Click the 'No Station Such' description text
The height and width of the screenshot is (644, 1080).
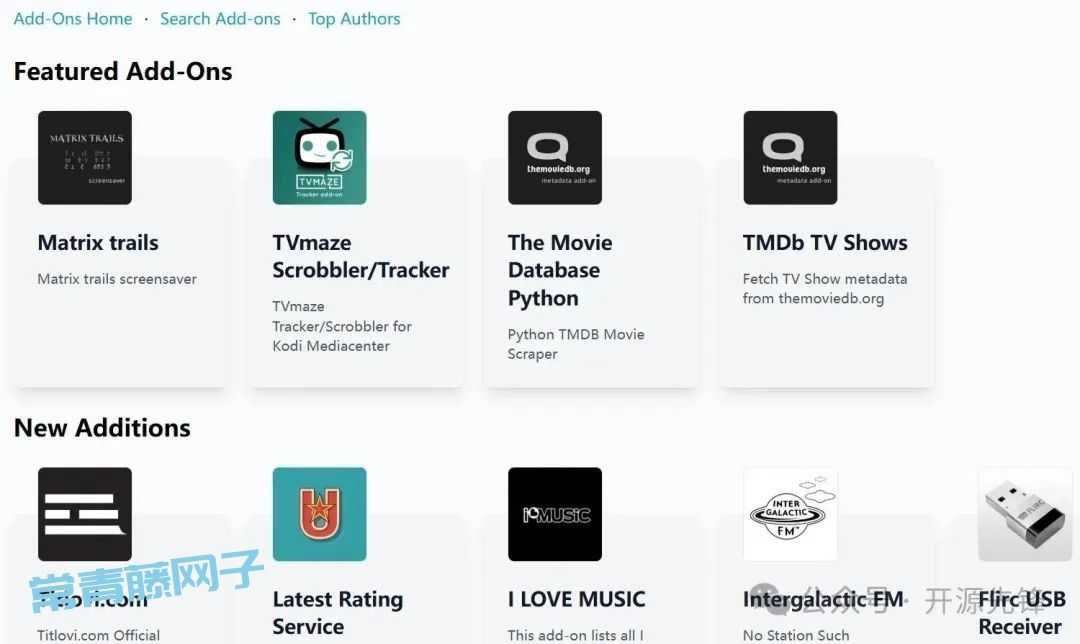coord(796,635)
